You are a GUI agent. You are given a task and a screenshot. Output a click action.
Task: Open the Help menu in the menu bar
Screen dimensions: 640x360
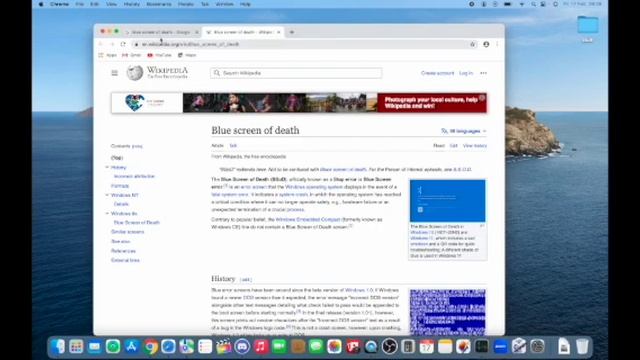(245, 4)
